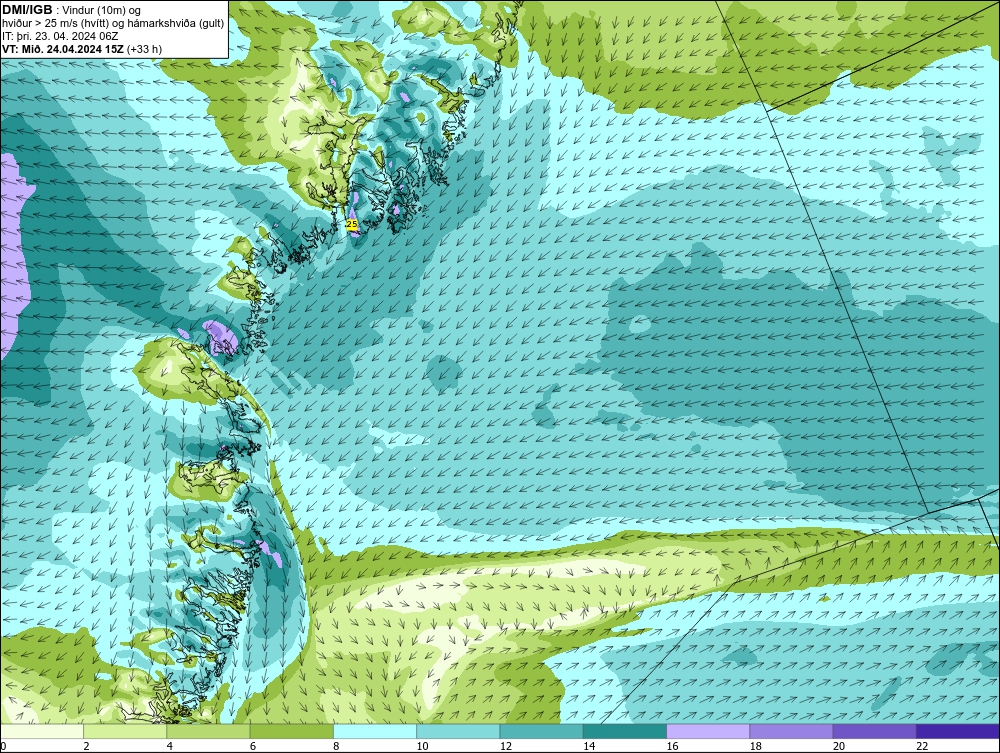Click the DMI/IGB title text
The image size is (1000, 753).
click(x=27, y=10)
